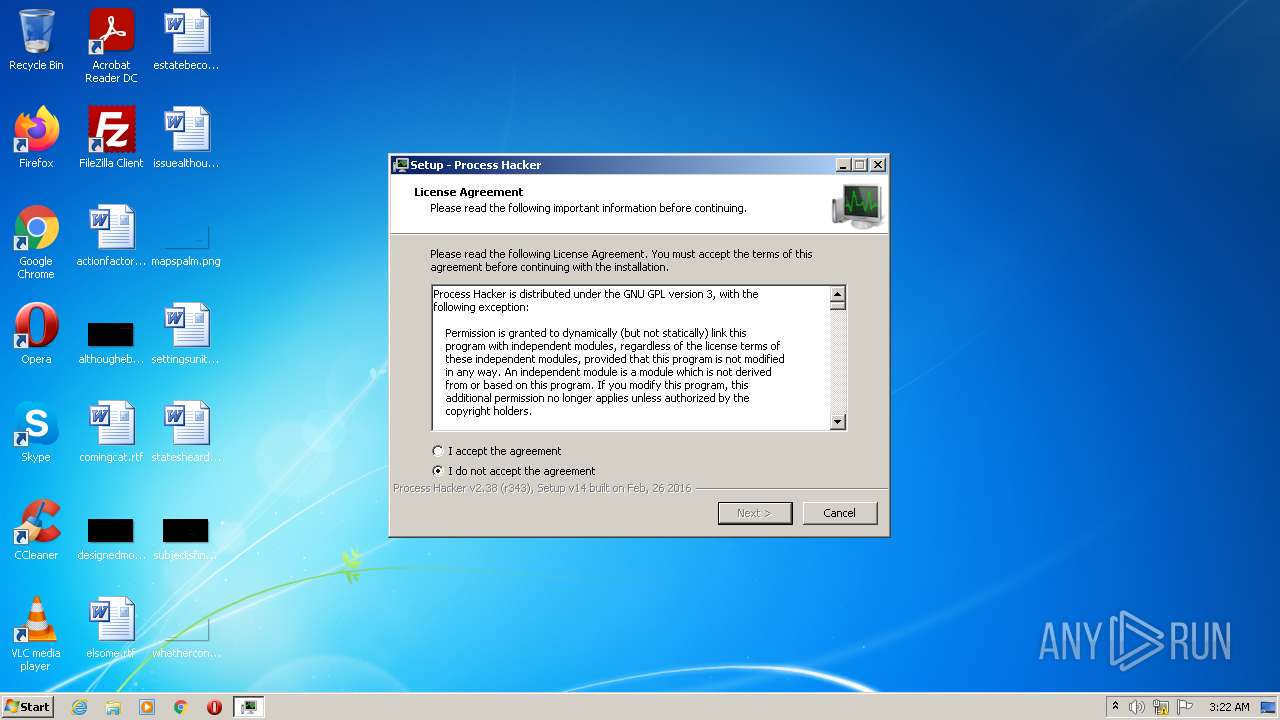Viewport: 1280px width, 720px height.
Task: Select the statesheard document icon
Action: (x=186, y=431)
